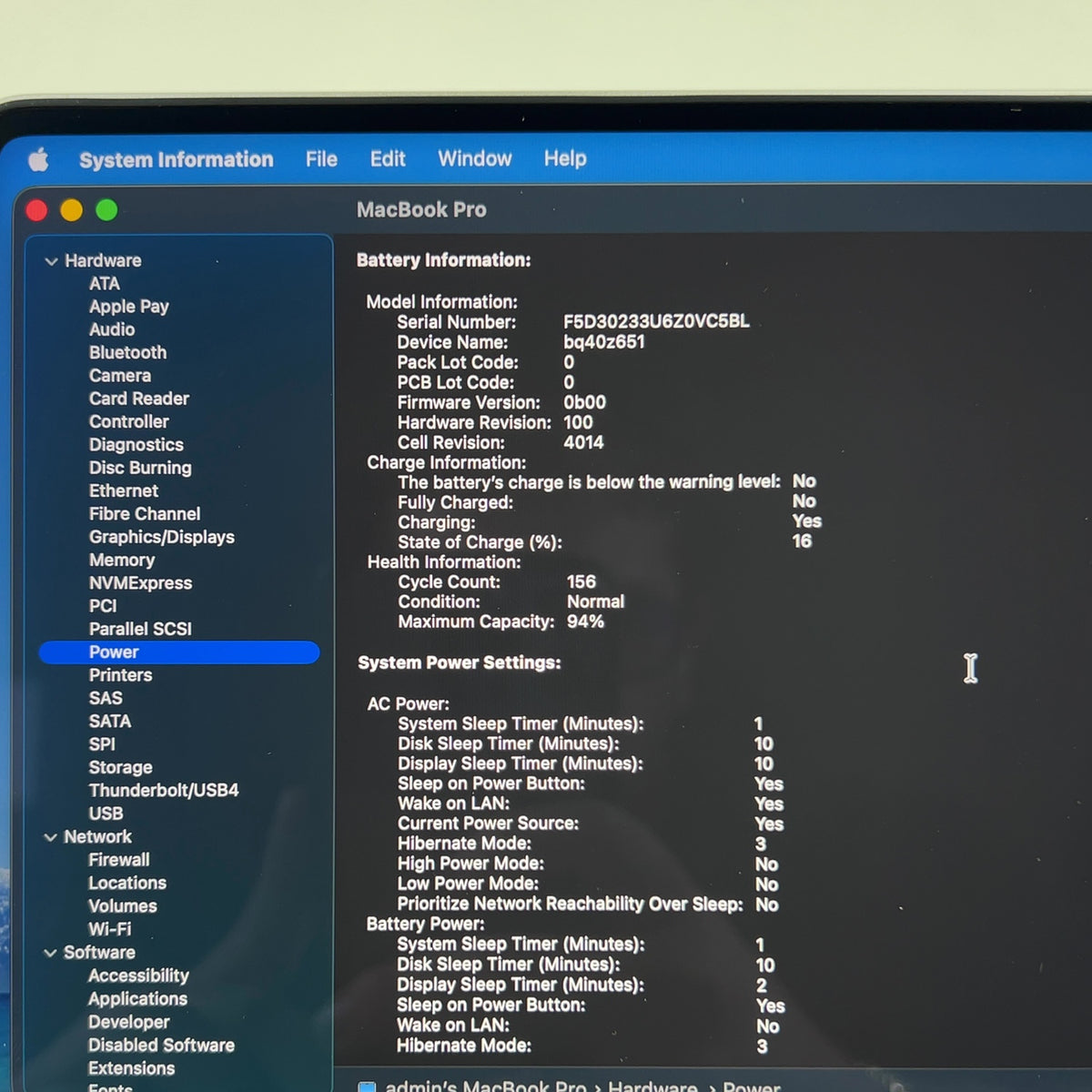
Task: Select SATA in the sidebar
Action: coord(110,722)
